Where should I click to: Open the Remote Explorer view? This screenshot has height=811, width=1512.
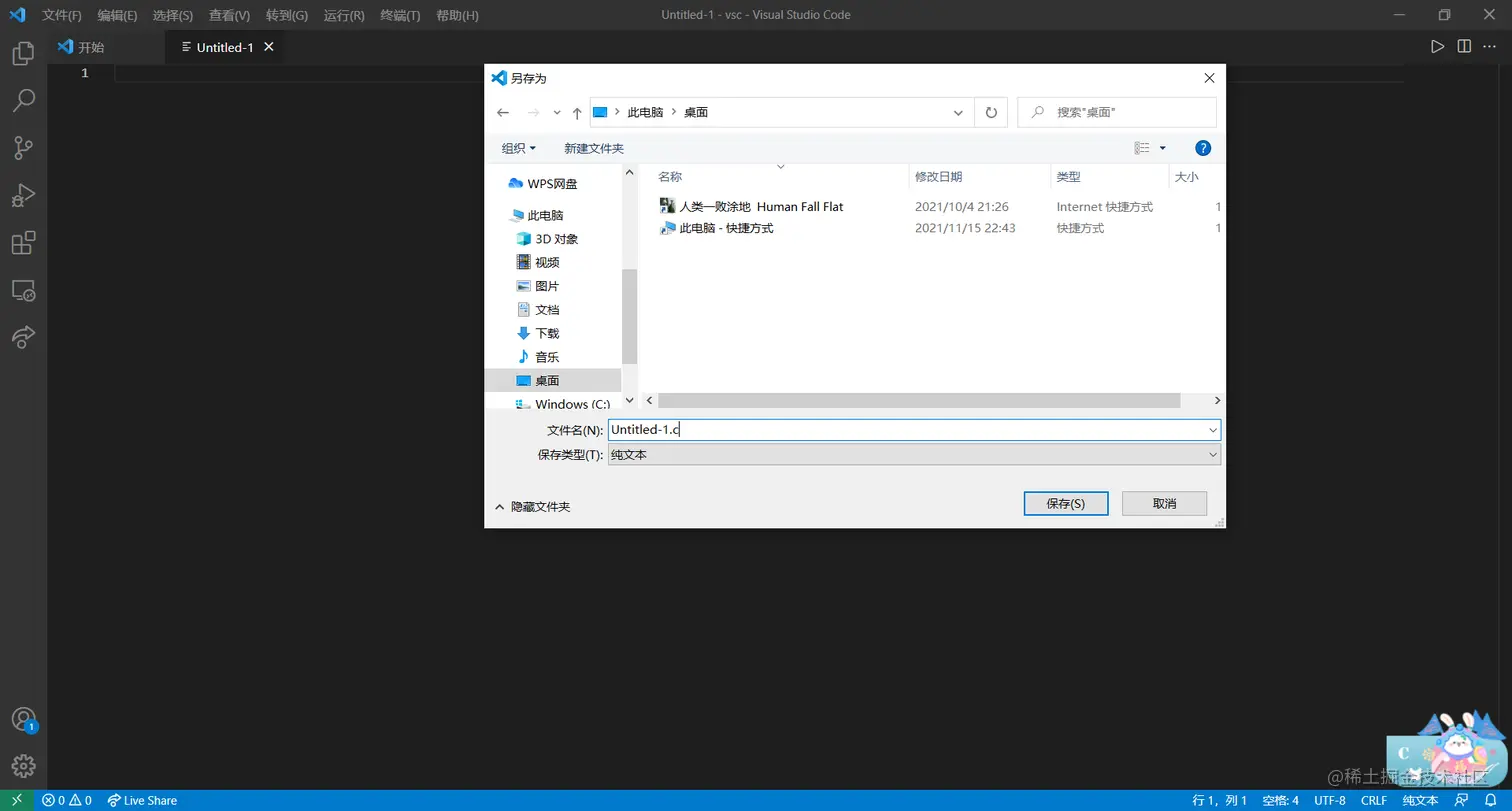click(23, 290)
